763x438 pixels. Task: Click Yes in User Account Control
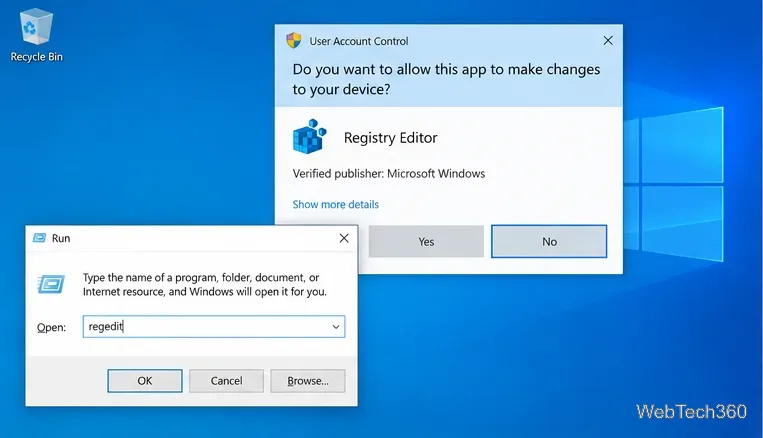coord(426,241)
